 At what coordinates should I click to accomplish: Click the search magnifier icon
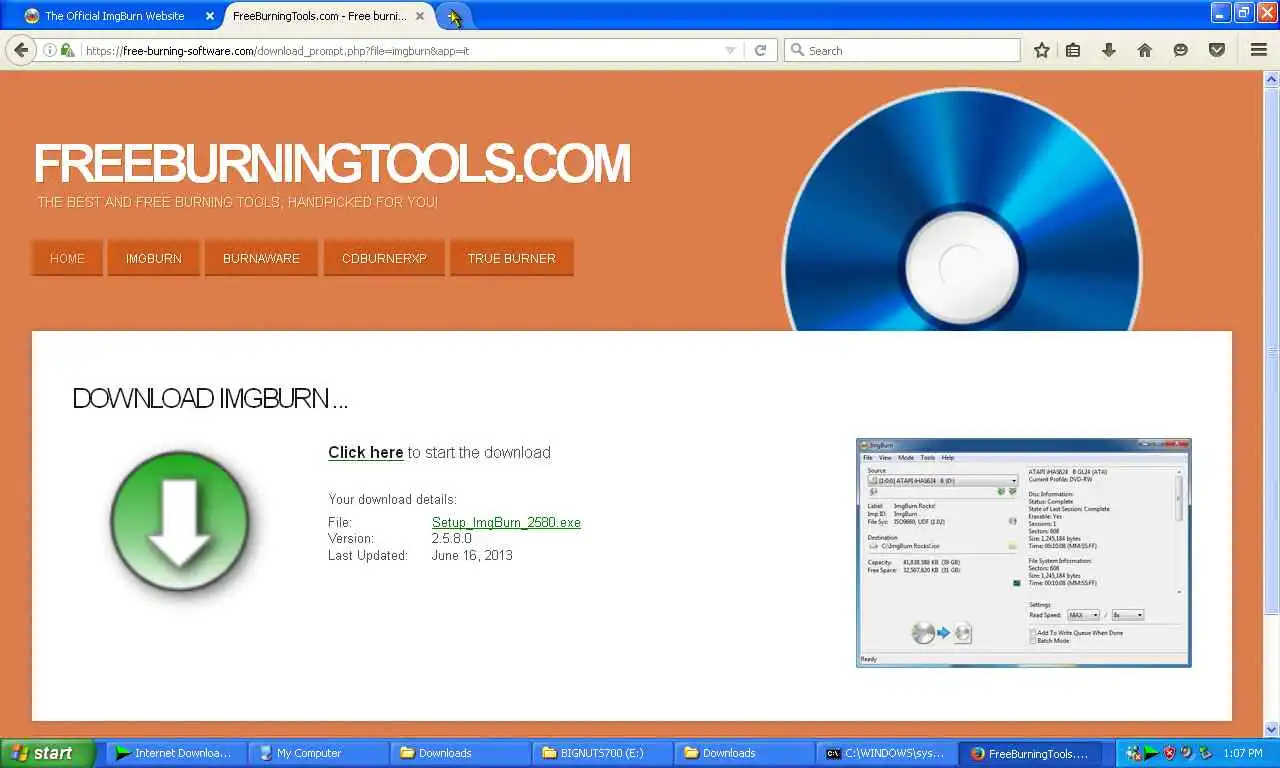tap(797, 50)
